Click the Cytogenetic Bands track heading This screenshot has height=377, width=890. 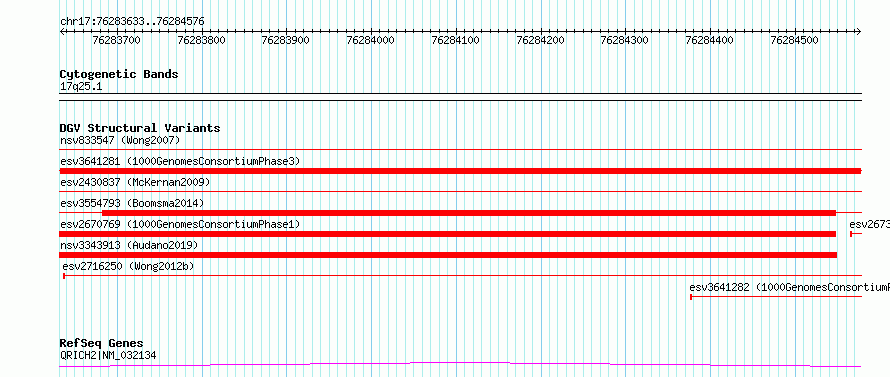pyautogui.click(x=119, y=74)
